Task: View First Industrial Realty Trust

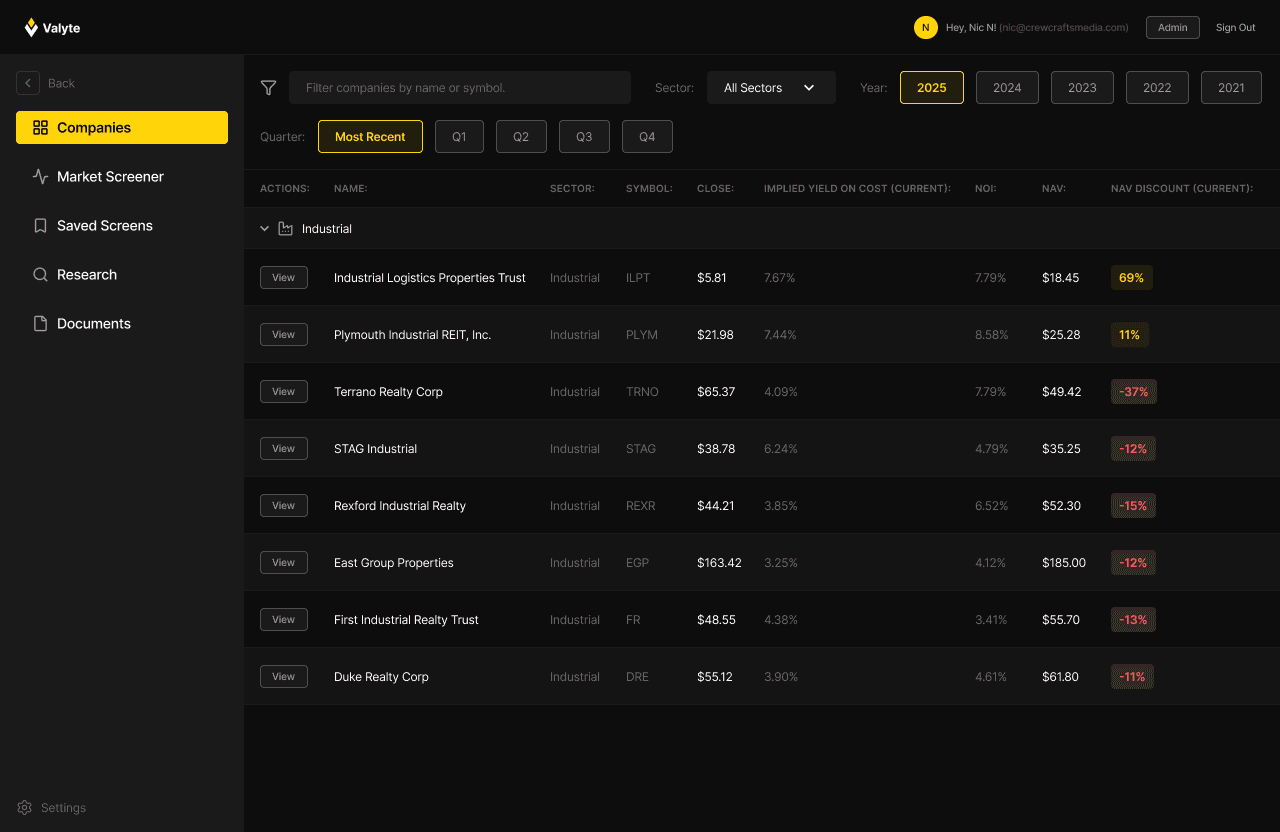Action: click(x=284, y=620)
